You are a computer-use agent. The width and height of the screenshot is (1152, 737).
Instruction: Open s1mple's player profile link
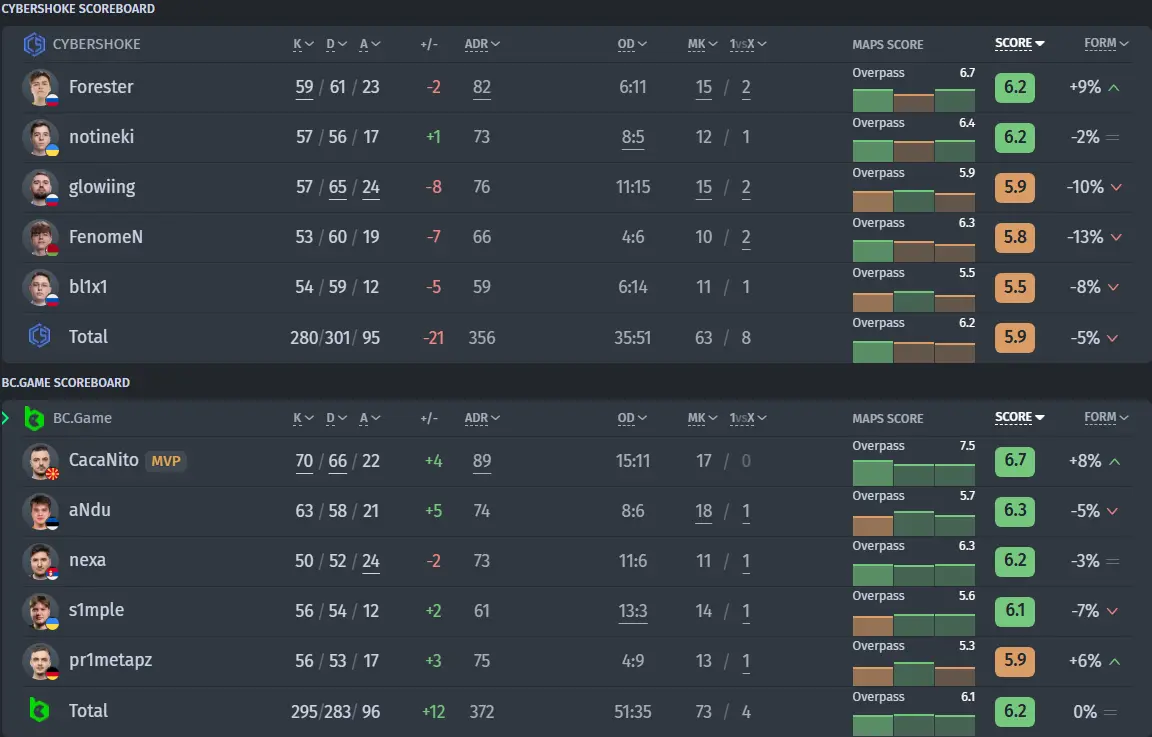tap(96, 611)
